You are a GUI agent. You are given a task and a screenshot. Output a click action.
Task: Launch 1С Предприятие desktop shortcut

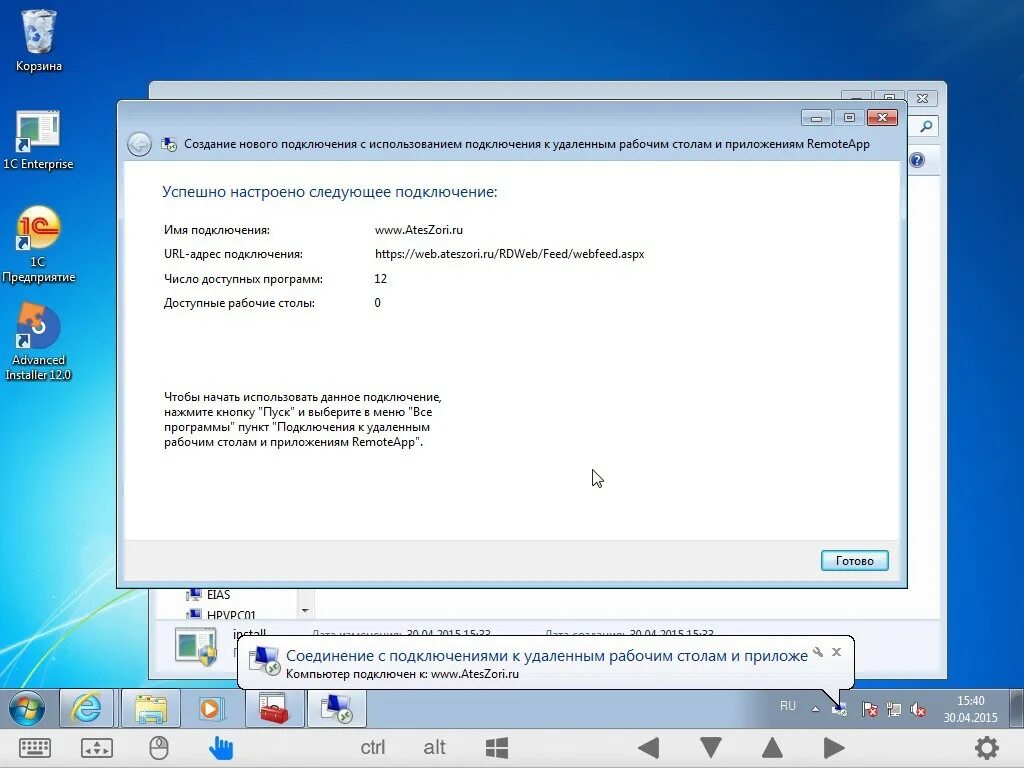pos(38,245)
